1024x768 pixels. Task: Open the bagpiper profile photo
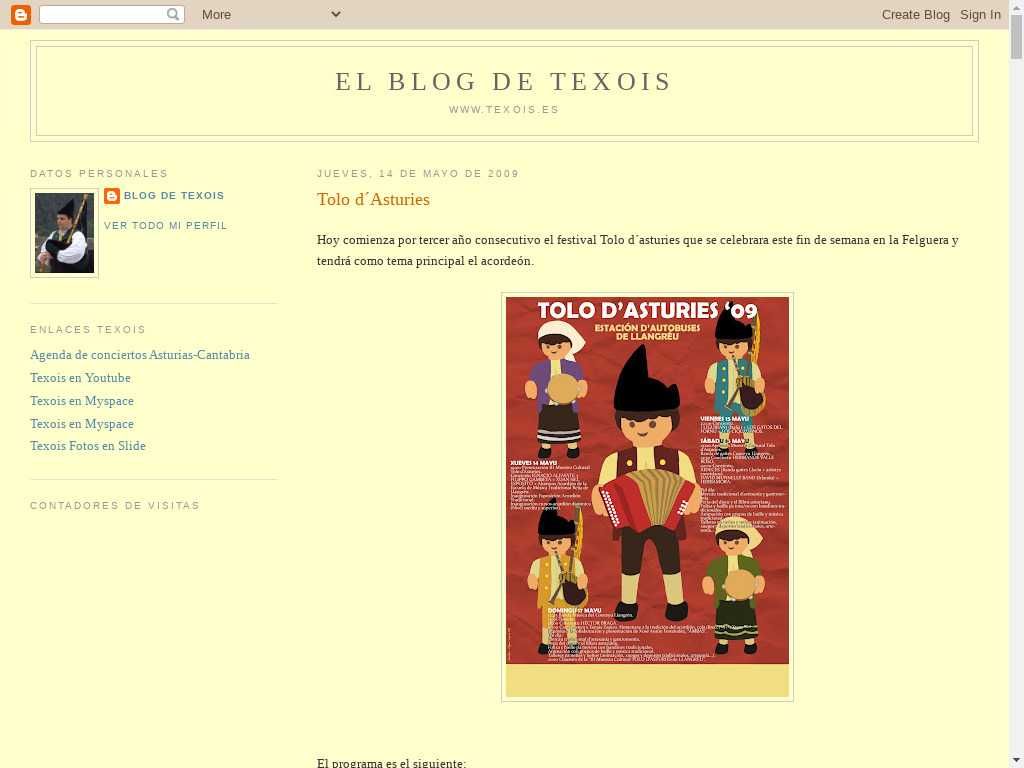[64, 233]
